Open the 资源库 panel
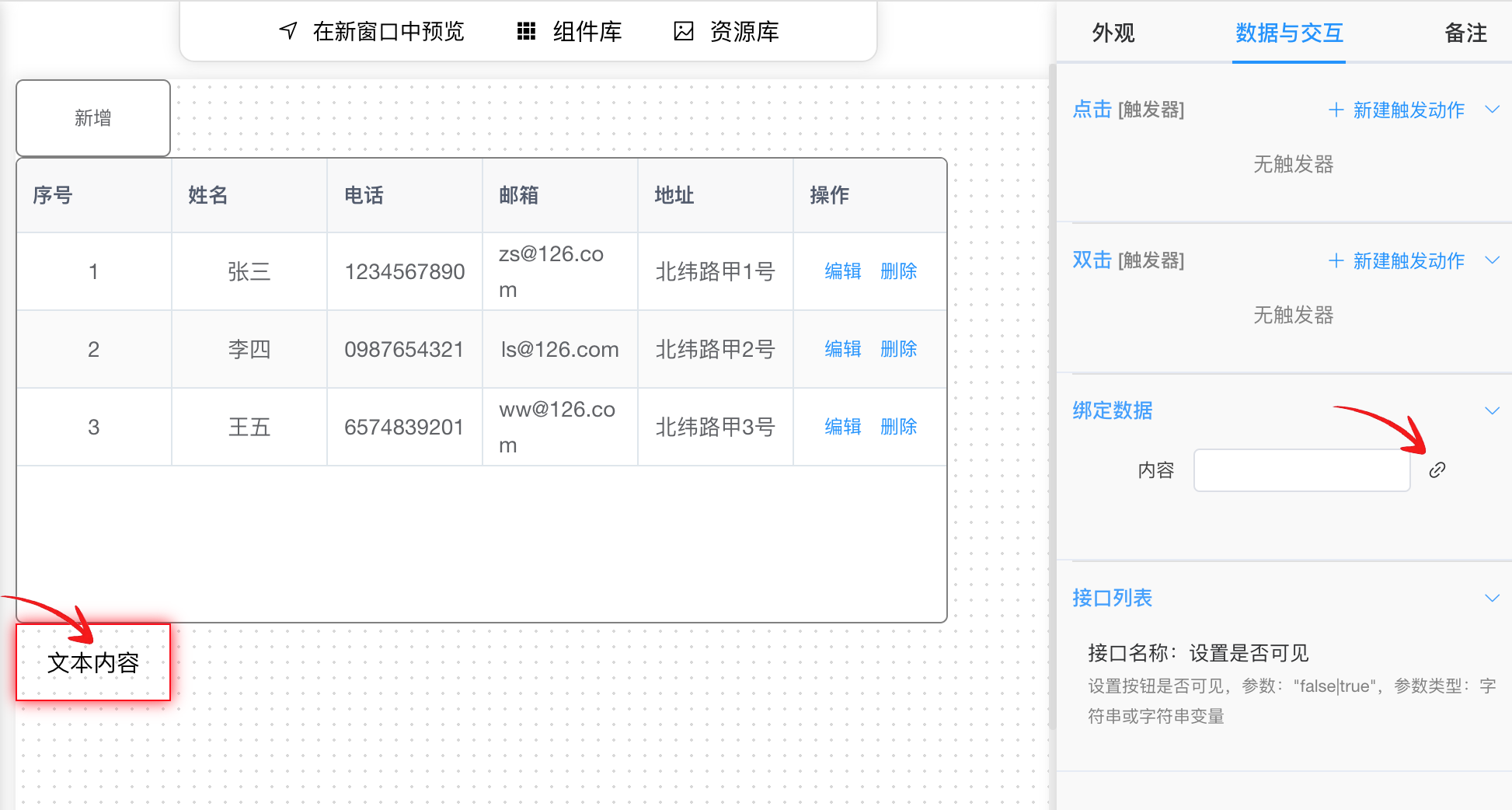Image resolution: width=1512 pixels, height=810 pixels. pos(726,31)
